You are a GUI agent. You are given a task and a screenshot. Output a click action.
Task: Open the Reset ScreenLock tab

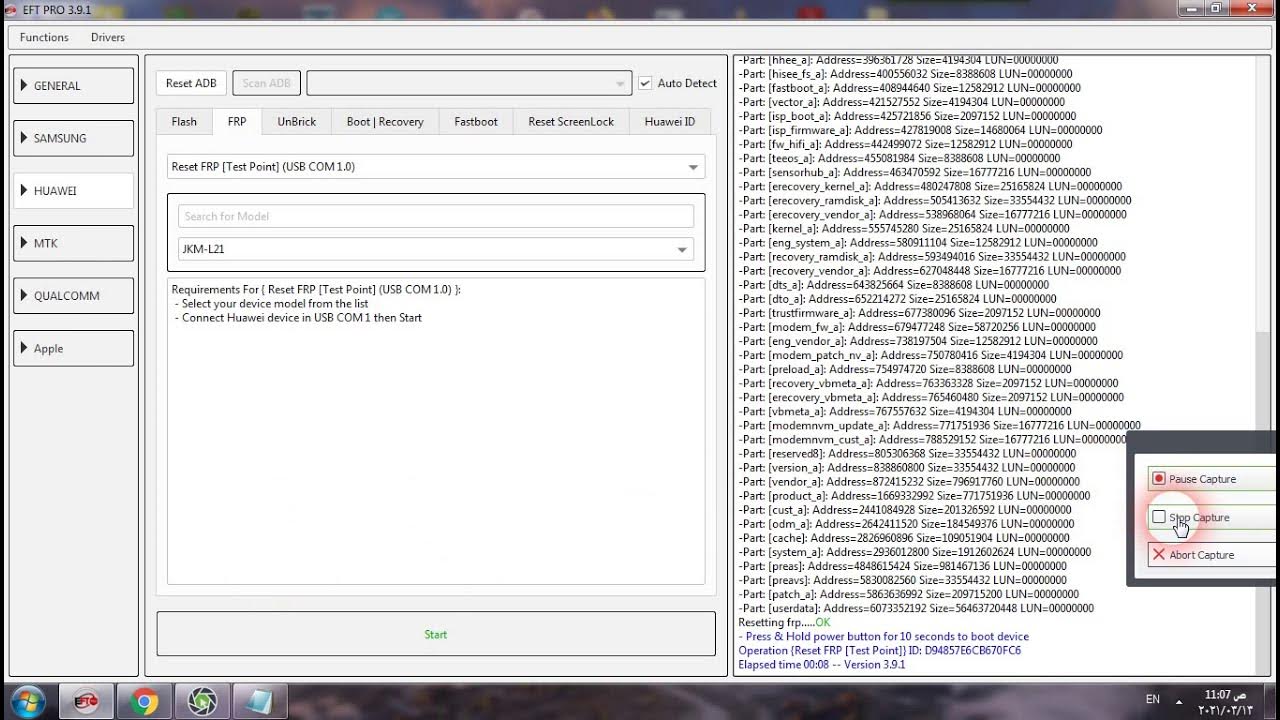click(571, 121)
